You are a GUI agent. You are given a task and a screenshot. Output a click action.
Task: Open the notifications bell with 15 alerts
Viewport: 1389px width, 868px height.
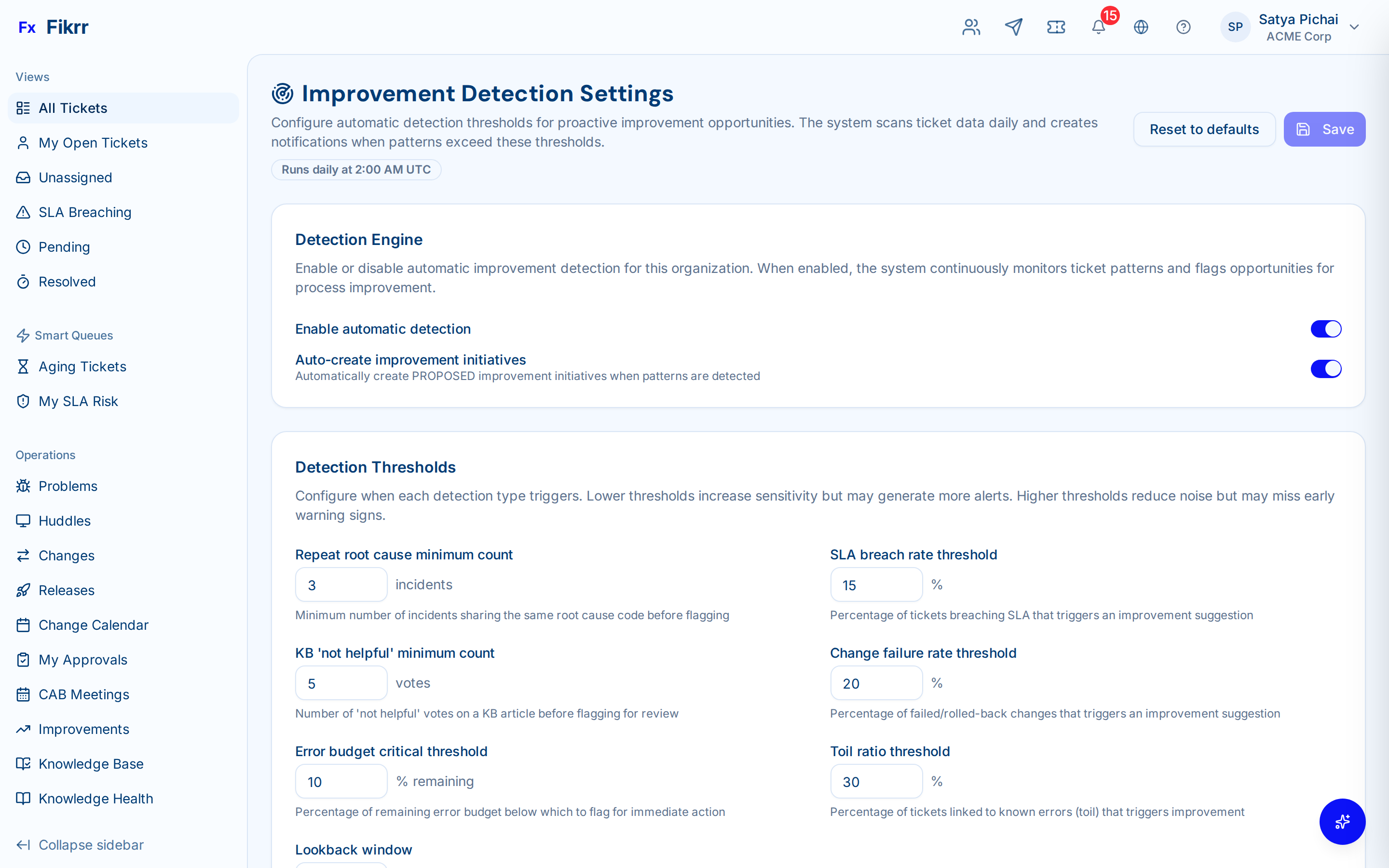pos(1098,27)
